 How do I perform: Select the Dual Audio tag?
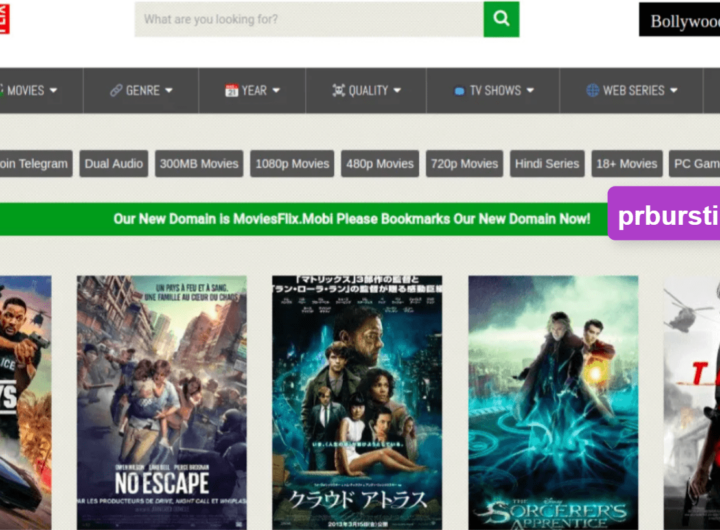click(114, 164)
